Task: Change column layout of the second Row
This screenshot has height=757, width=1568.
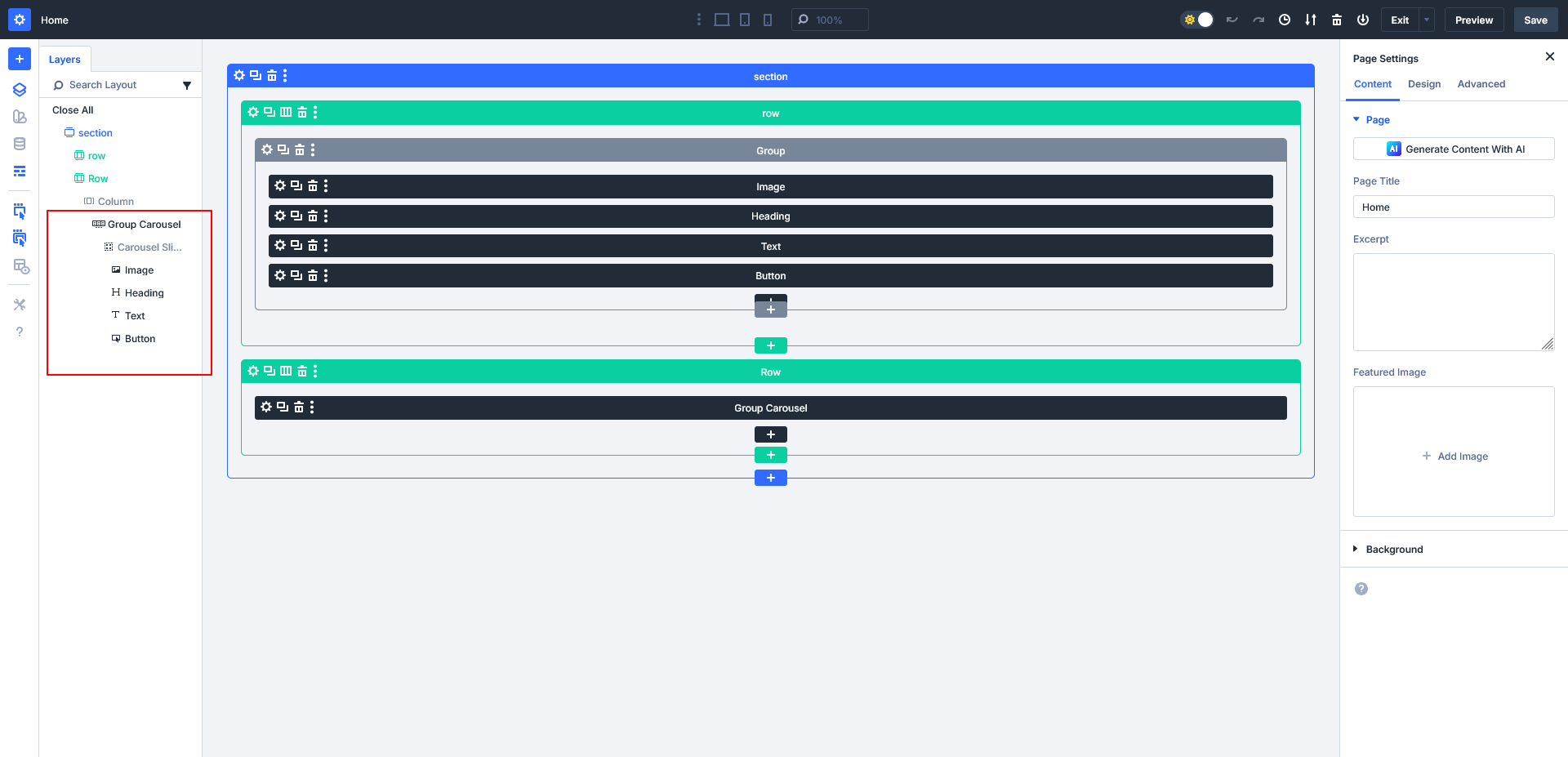Action: 286,371
